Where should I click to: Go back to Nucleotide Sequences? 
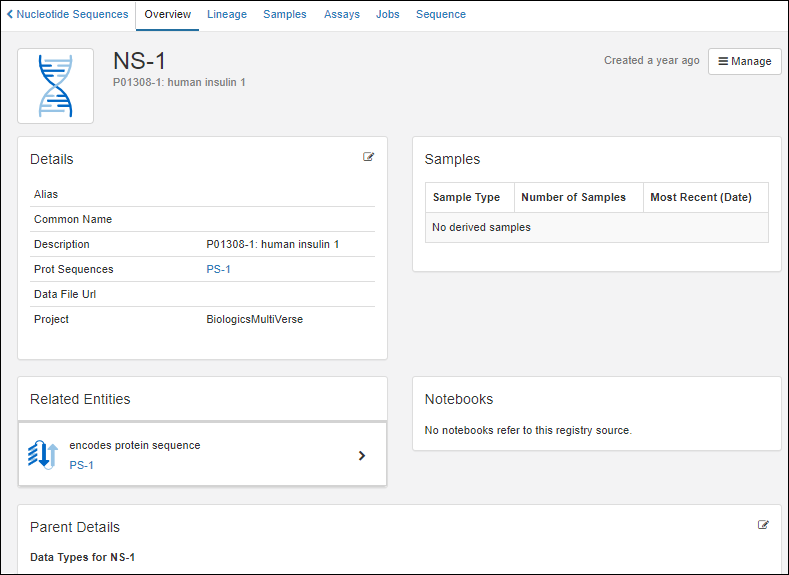tap(67, 15)
